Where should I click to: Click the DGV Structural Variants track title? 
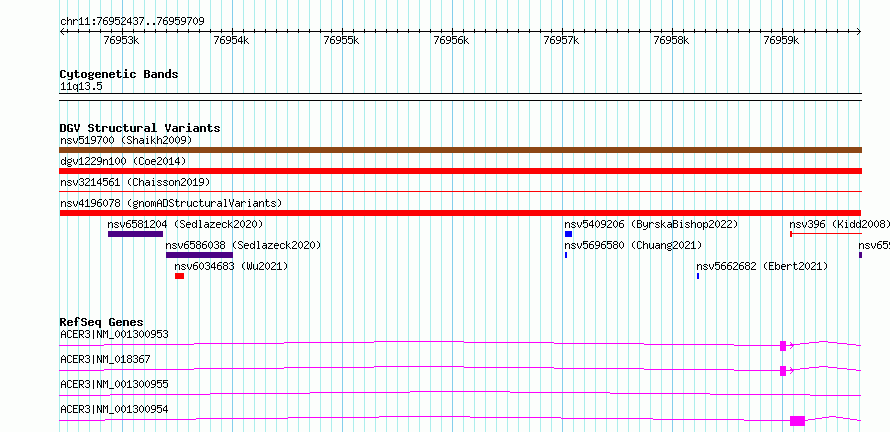point(140,128)
